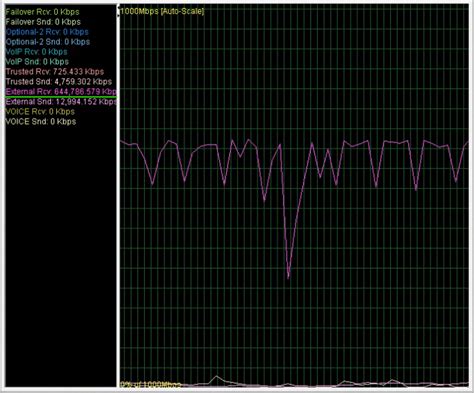Click the Optional-2 Rcv legend entry
474x393 pixels.
[47, 32]
